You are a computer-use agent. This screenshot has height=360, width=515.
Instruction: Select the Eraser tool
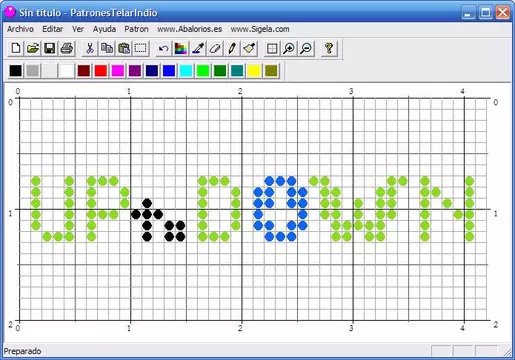click(215, 49)
